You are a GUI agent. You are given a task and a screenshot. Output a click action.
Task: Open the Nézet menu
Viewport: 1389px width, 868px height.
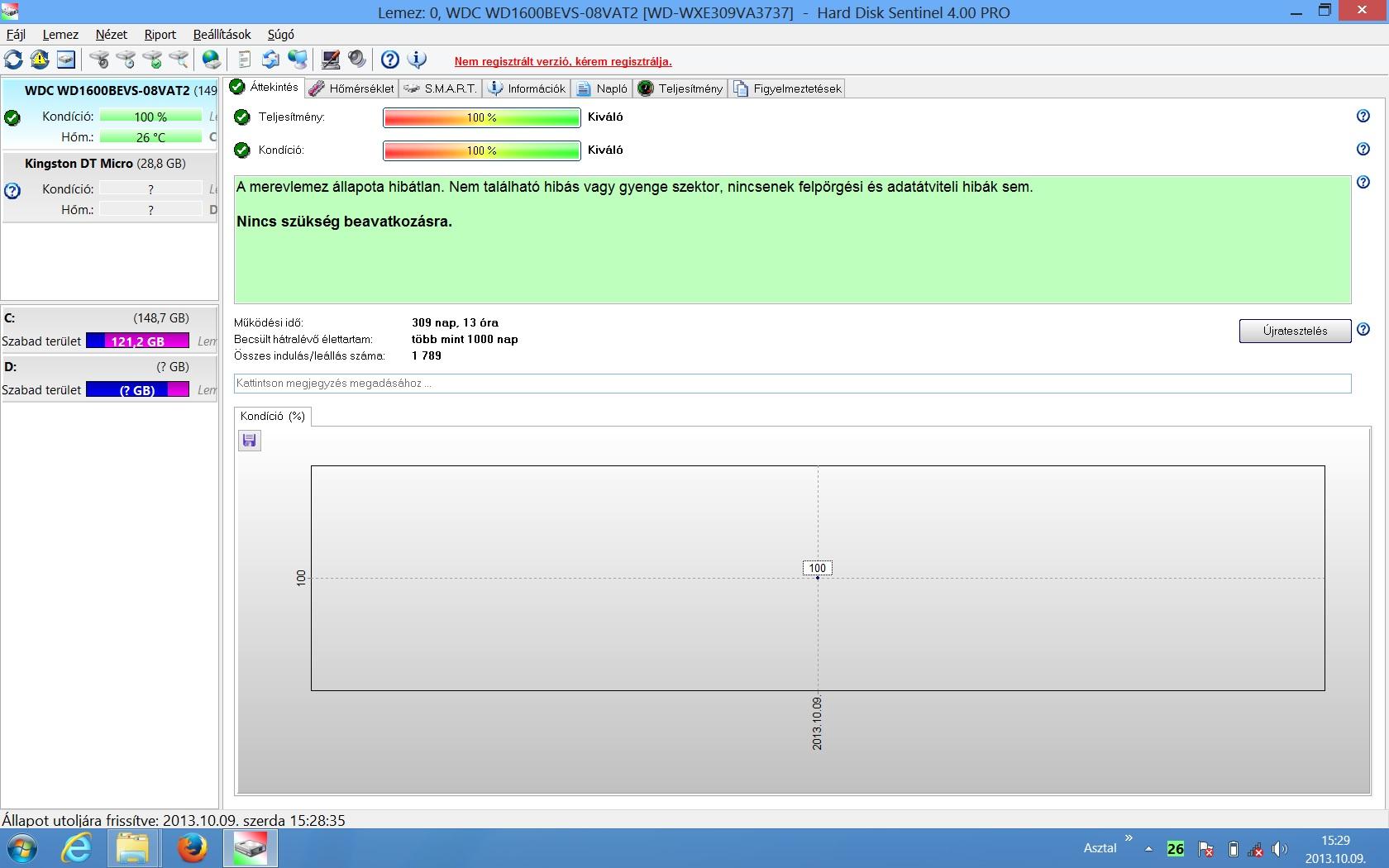click(x=112, y=35)
